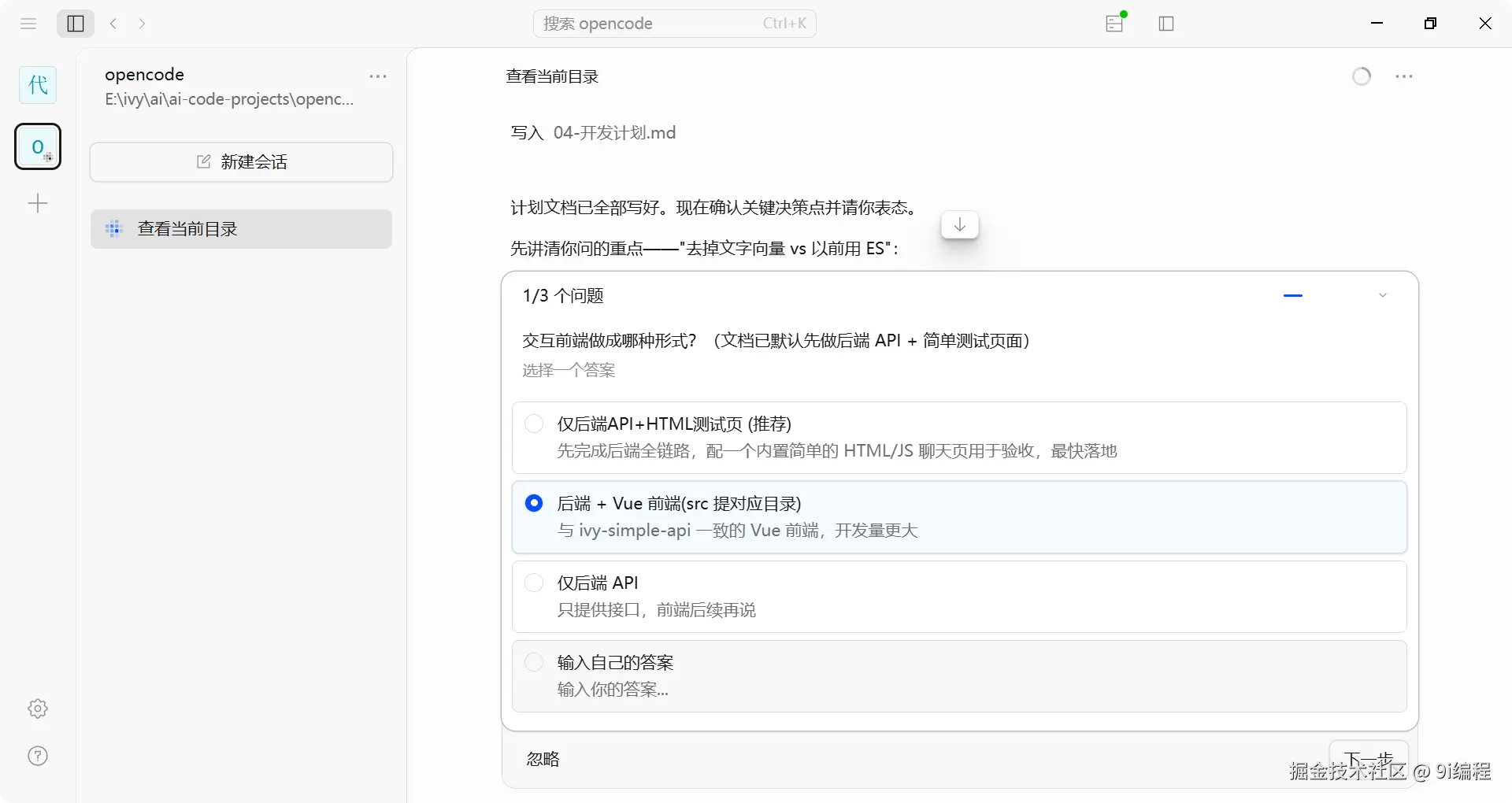1512x803 pixels.
Task: Click the 1/3 个问题 label
Action: [563, 296]
